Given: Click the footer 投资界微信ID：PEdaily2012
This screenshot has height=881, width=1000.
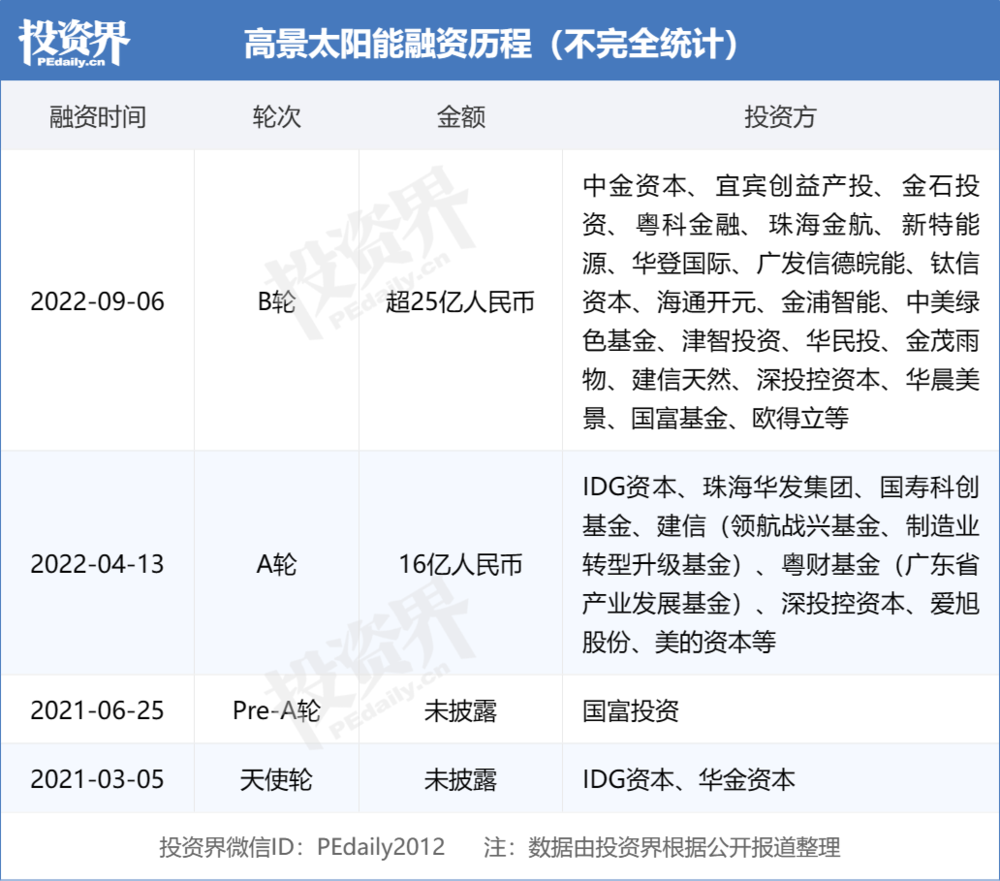Looking at the screenshot, I should point(302,847).
